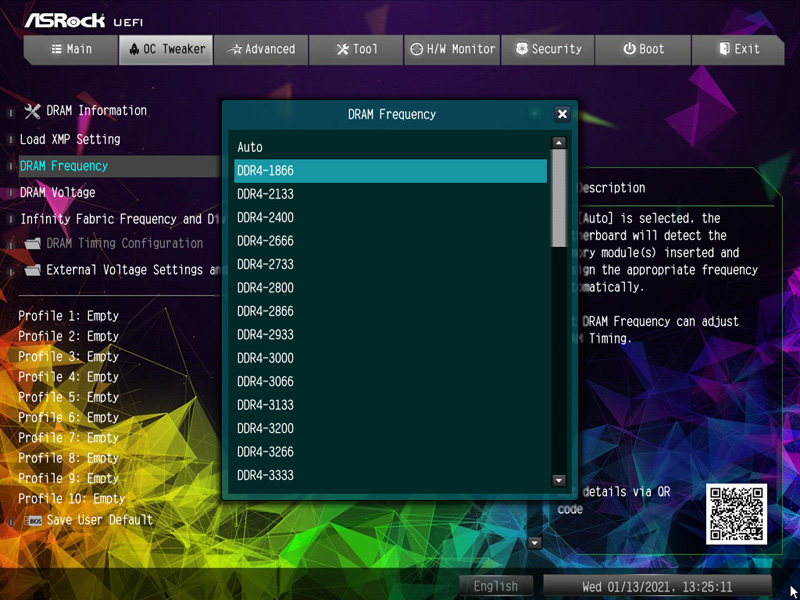Select Profile 5: Empty
Screen dimensions: 800x600
coord(68,397)
